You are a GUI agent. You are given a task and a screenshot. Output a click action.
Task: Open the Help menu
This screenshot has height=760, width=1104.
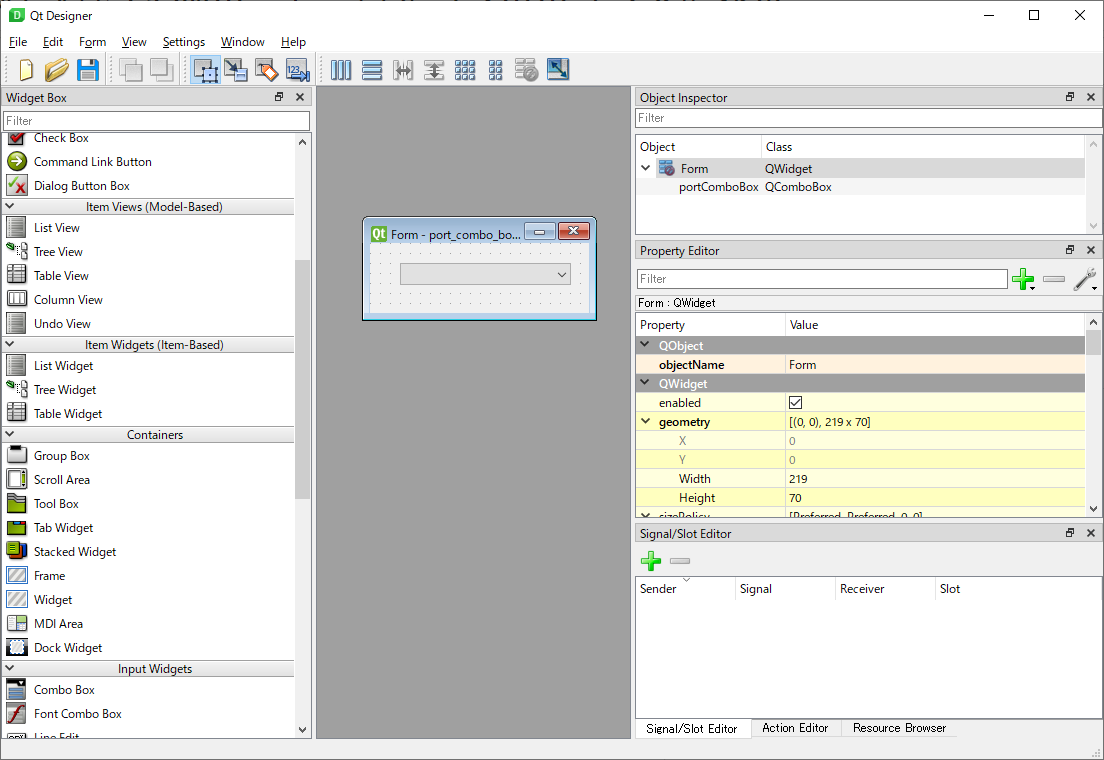pyautogui.click(x=294, y=42)
